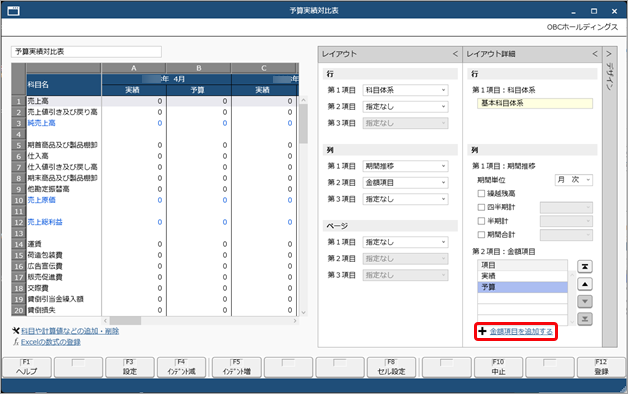Click the move-down arrow button

tap(585, 302)
